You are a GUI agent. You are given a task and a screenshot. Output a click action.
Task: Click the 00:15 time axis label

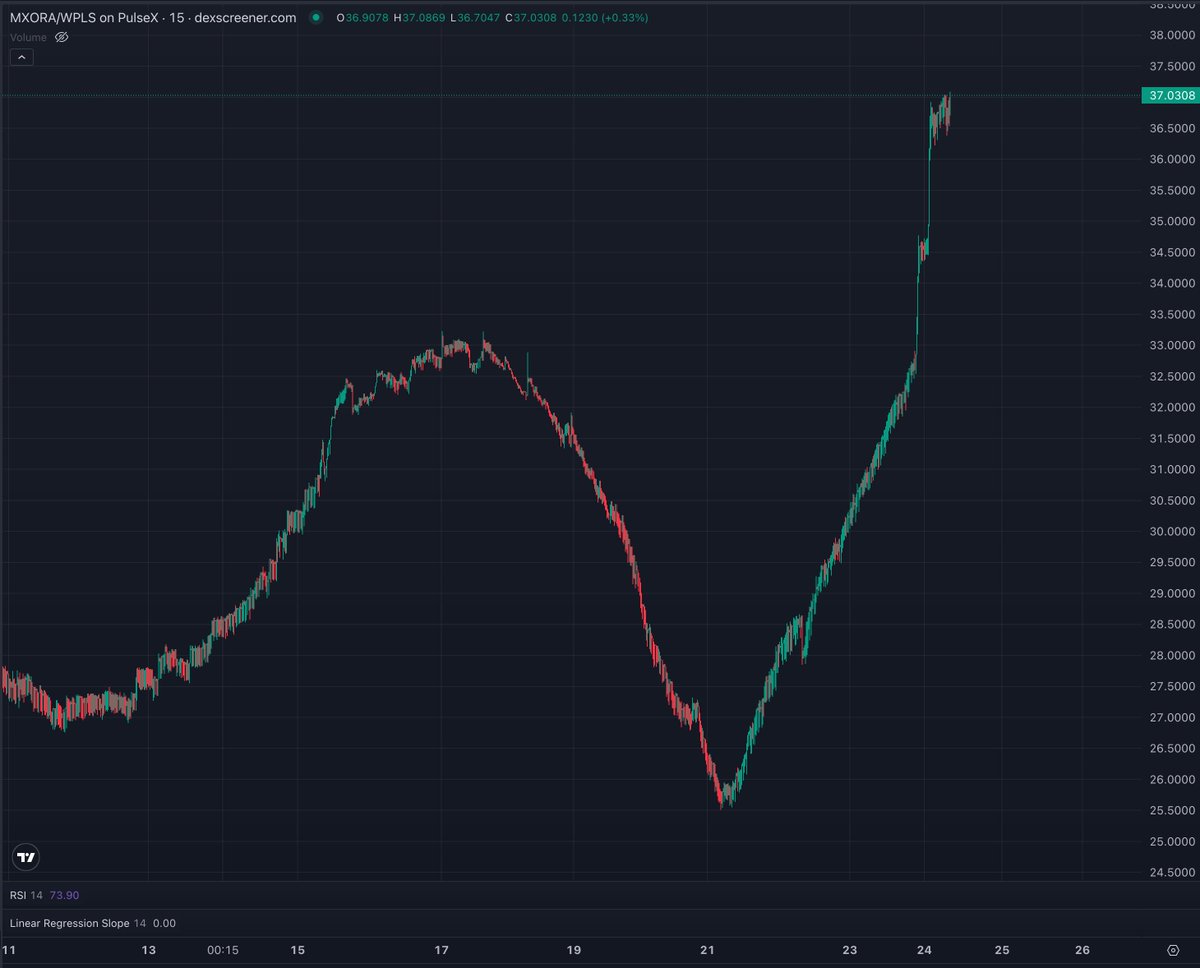[223, 950]
